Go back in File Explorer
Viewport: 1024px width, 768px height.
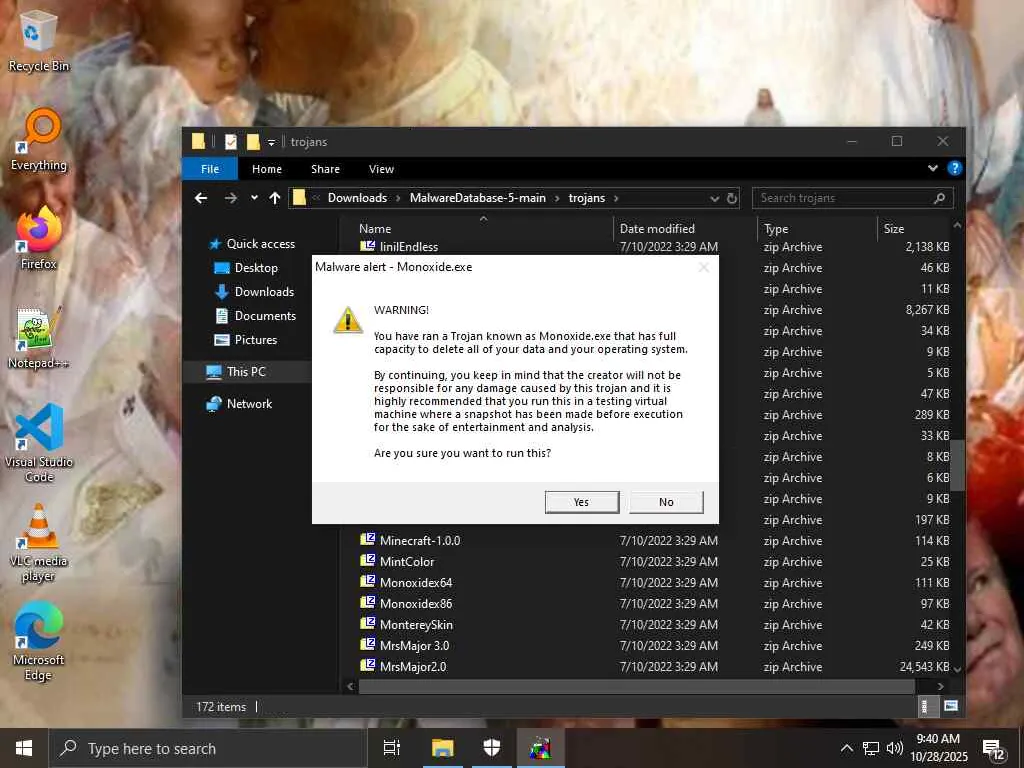[x=201, y=198]
